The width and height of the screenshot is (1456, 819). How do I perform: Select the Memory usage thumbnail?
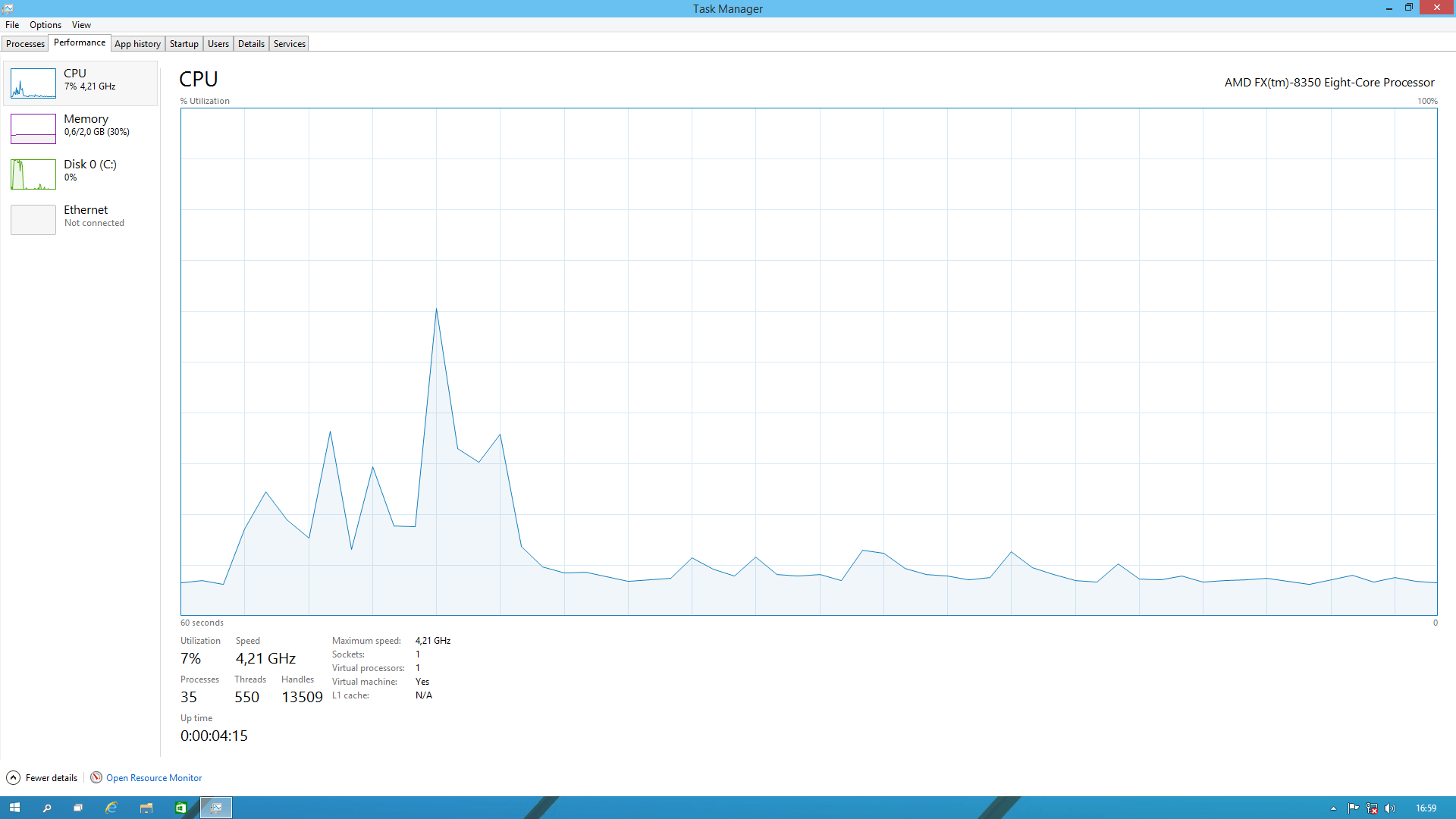tap(33, 129)
